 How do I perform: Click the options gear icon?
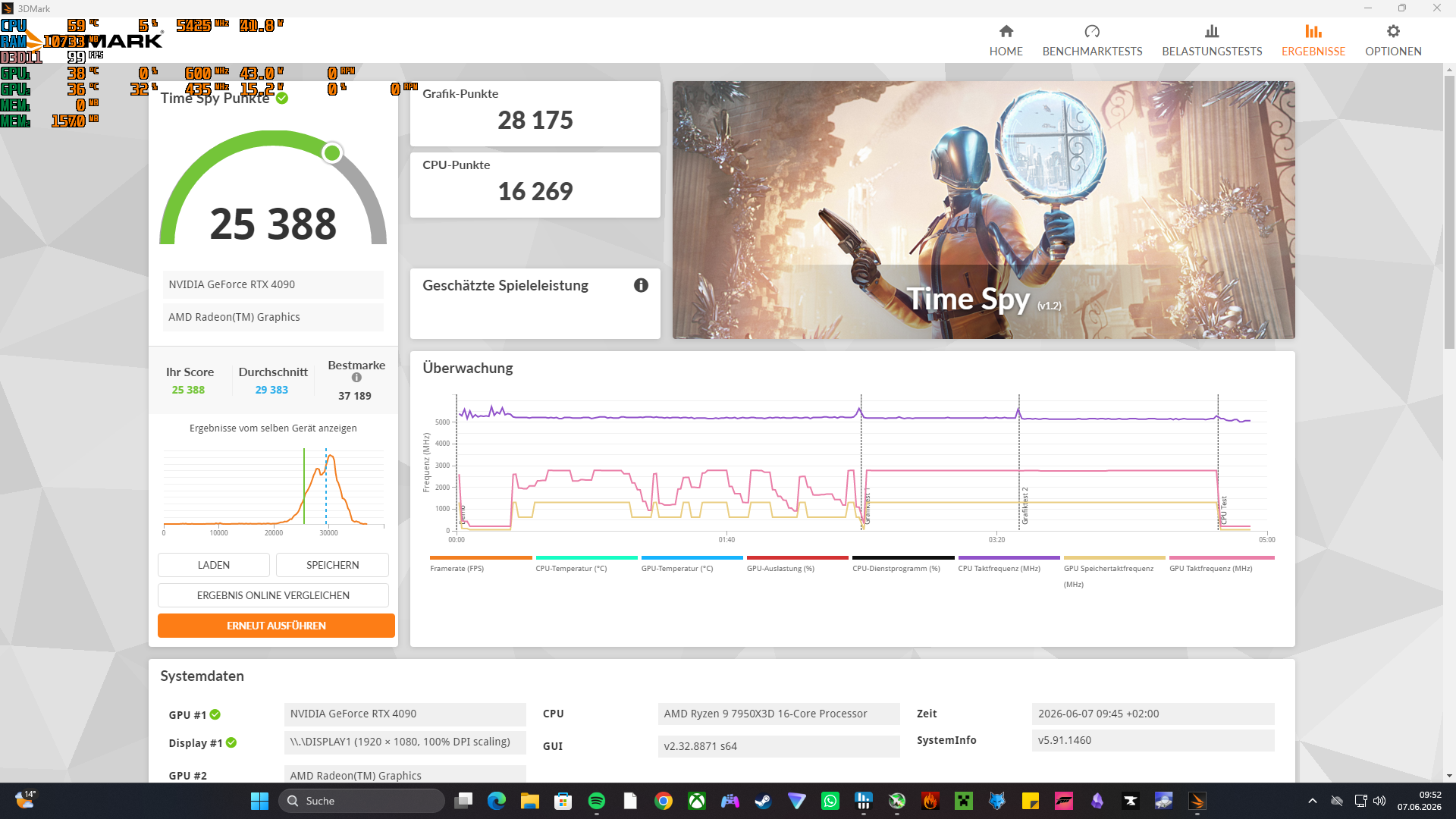[1393, 31]
